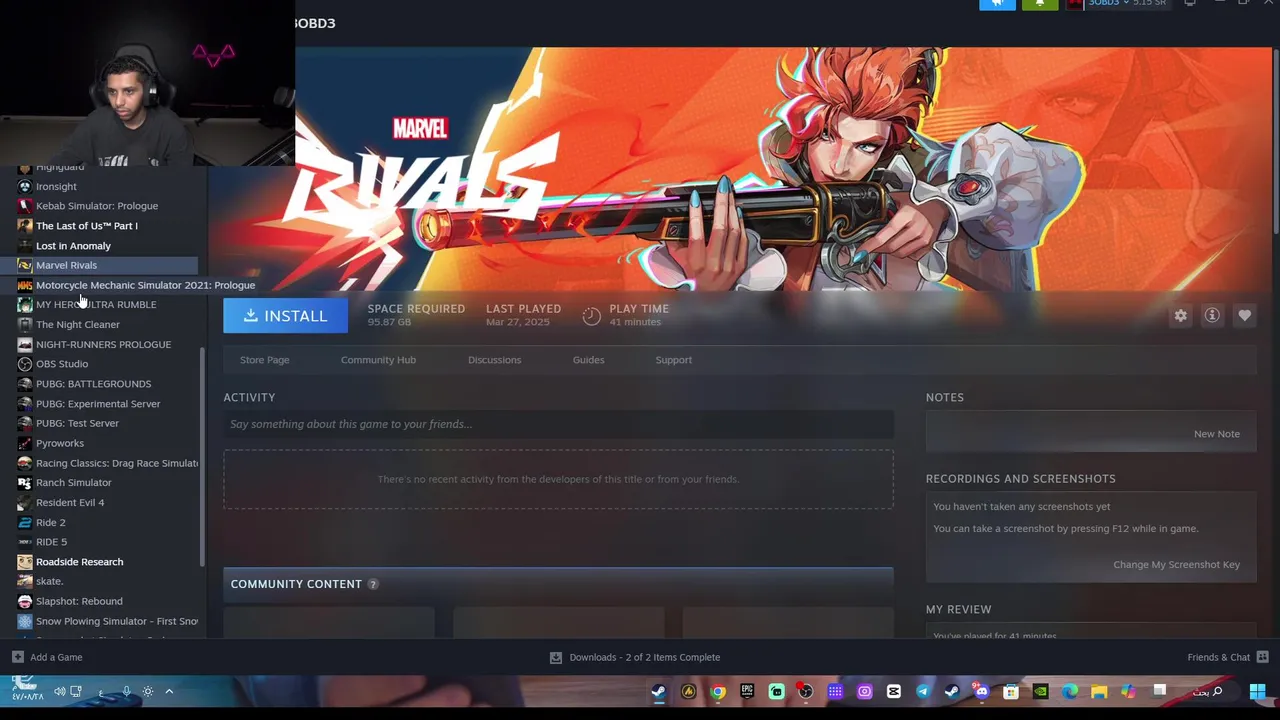Open Downloads 2 of 2 Items Complete
Image resolution: width=1280 pixels, height=720 pixels.
coord(644,657)
